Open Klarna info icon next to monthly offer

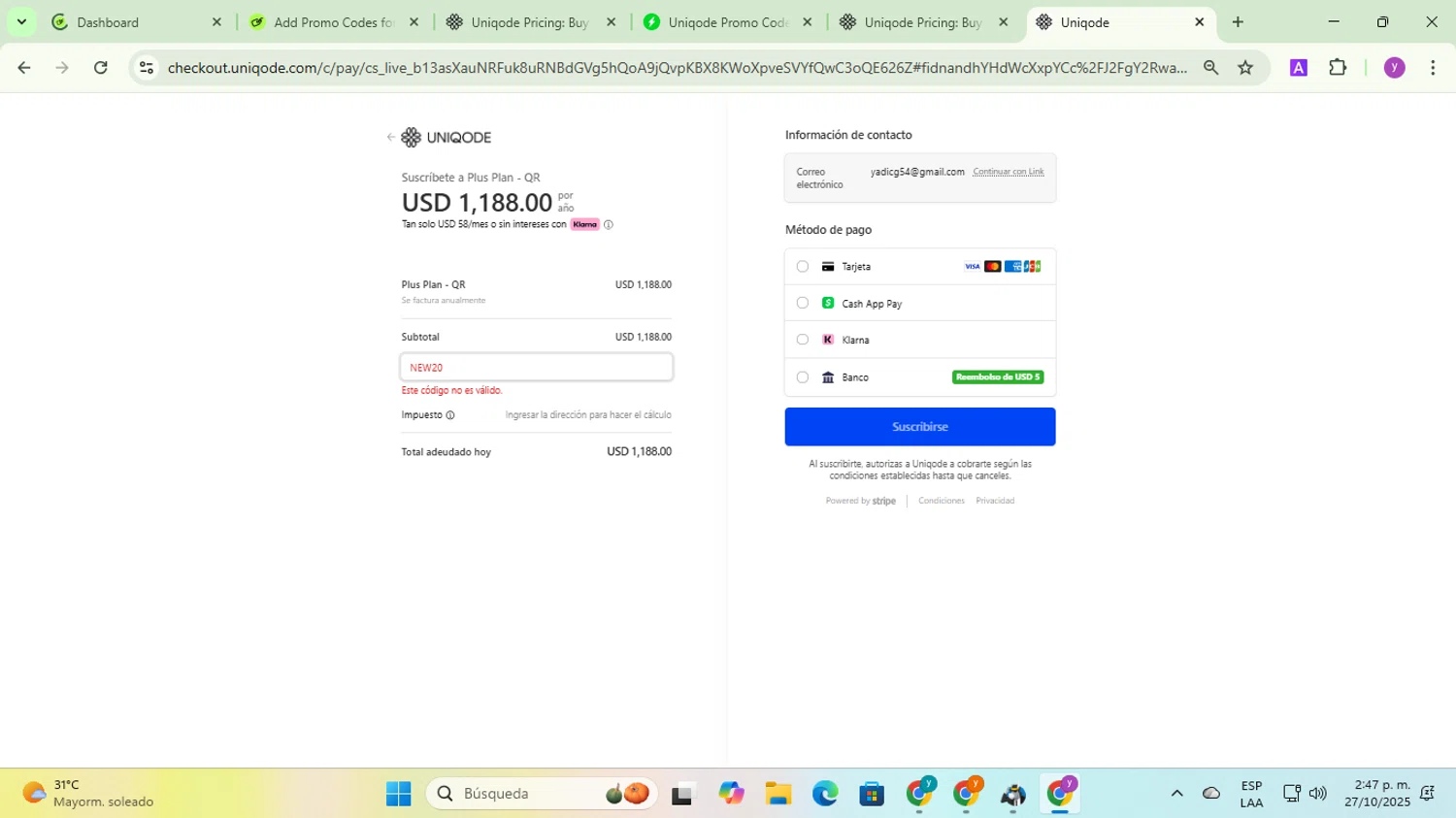tap(609, 224)
